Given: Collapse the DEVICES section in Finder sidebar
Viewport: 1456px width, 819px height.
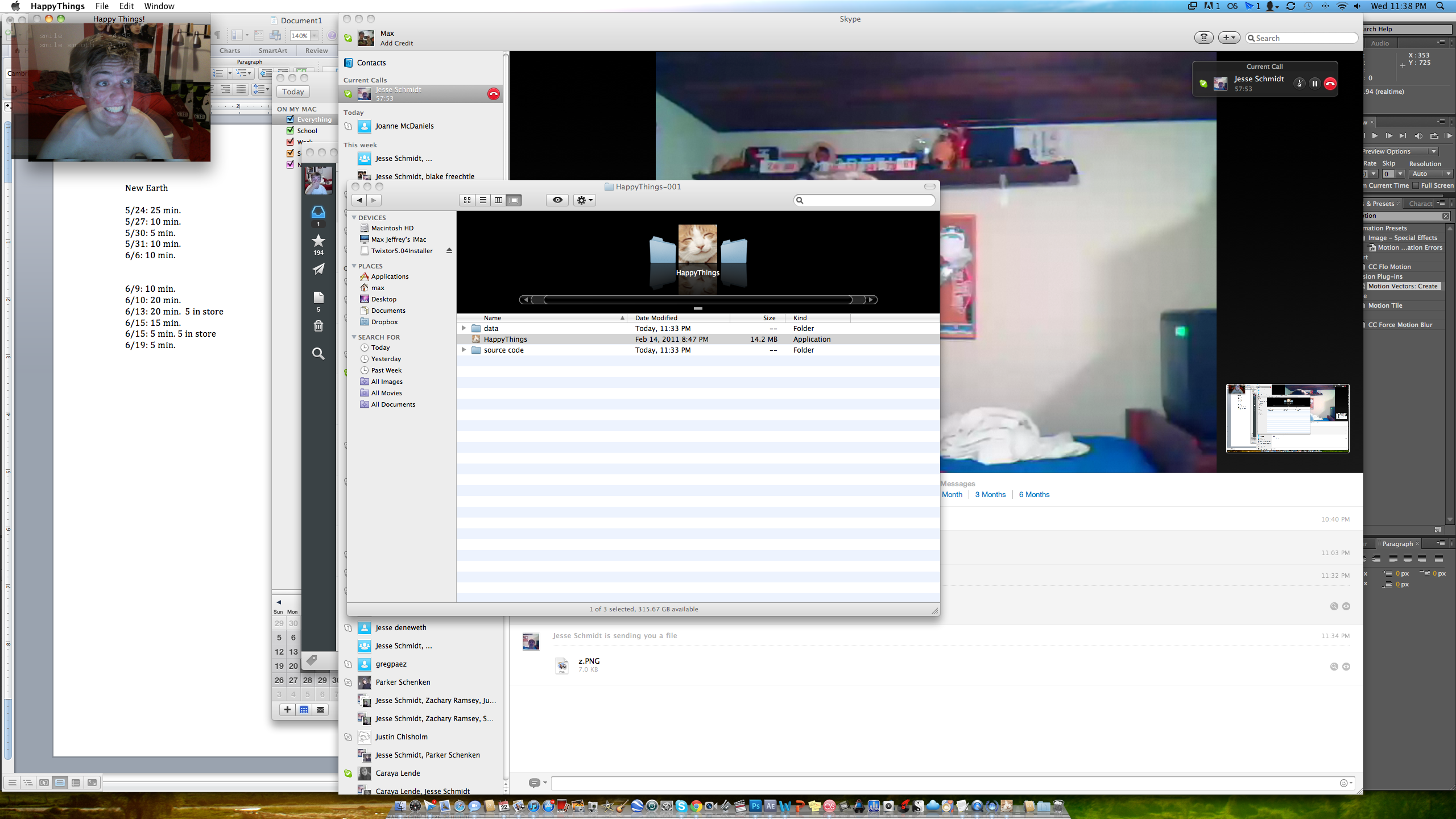Looking at the screenshot, I should [354, 218].
